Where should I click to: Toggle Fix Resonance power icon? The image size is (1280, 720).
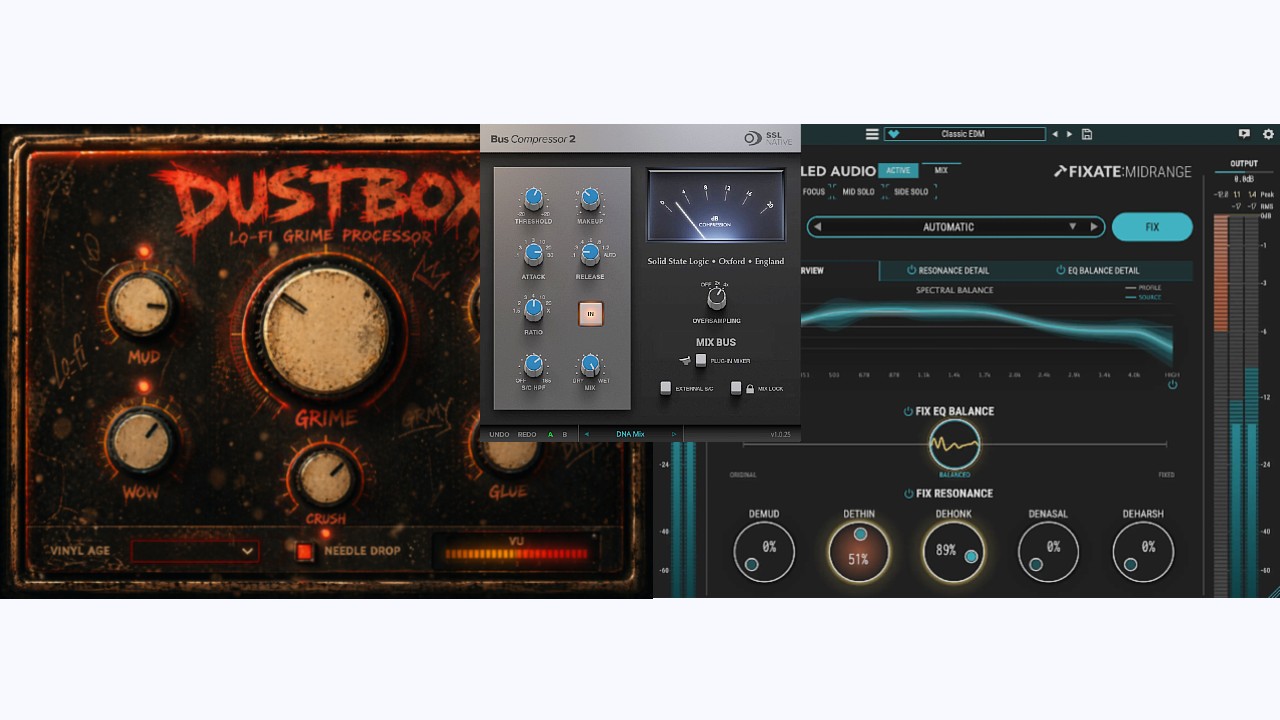[x=908, y=493]
